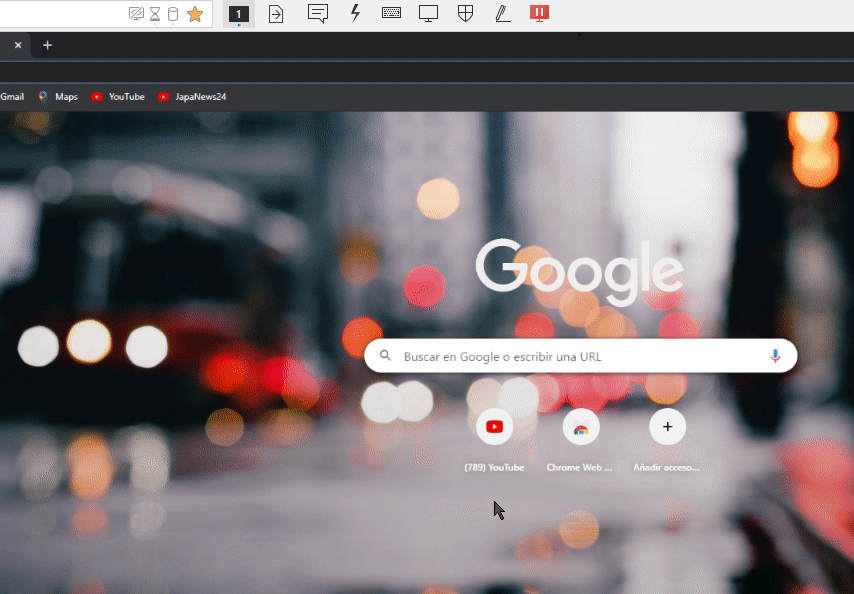This screenshot has width=854, height=594.
Task: Open a new Chrome tab
Action: [47, 45]
